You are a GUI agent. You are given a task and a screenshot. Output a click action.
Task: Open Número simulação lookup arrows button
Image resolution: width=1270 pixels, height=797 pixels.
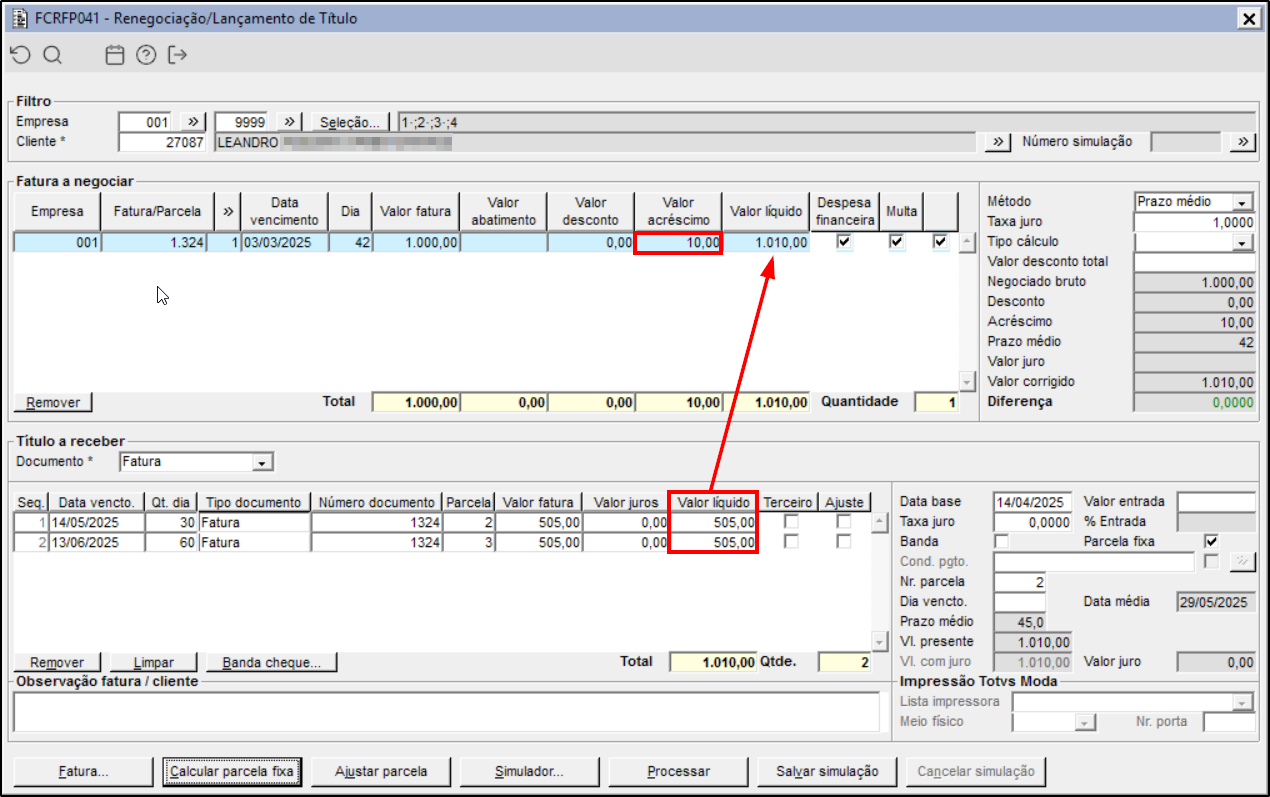click(x=1243, y=142)
